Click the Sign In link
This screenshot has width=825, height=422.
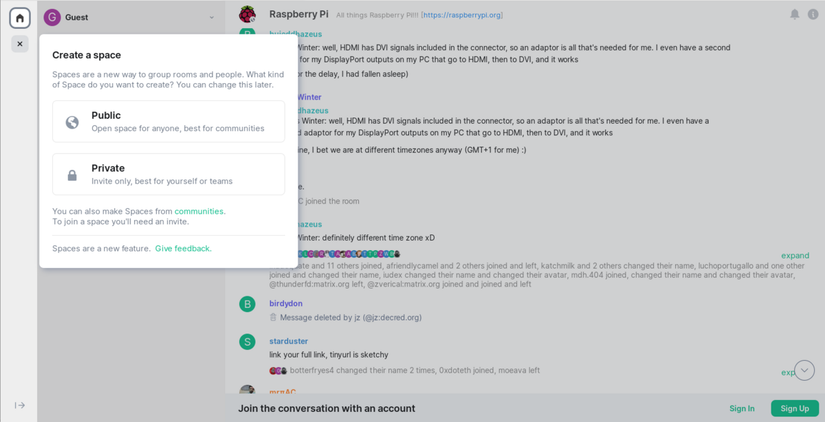[742, 408]
